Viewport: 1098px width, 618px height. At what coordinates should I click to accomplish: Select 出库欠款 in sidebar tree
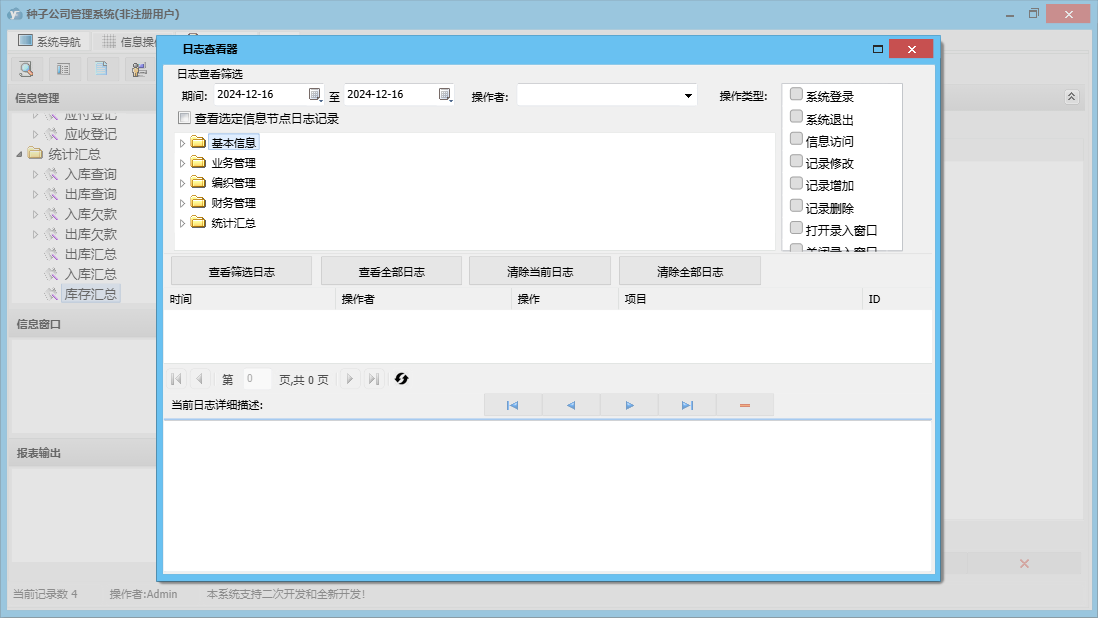click(90, 234)
